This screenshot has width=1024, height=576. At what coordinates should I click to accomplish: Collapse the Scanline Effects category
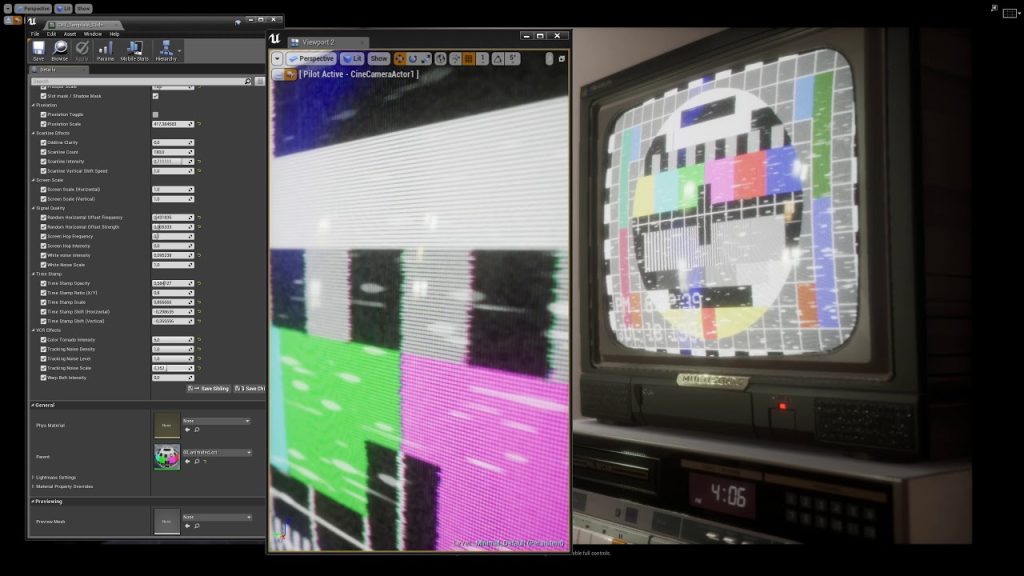point(33,133)
